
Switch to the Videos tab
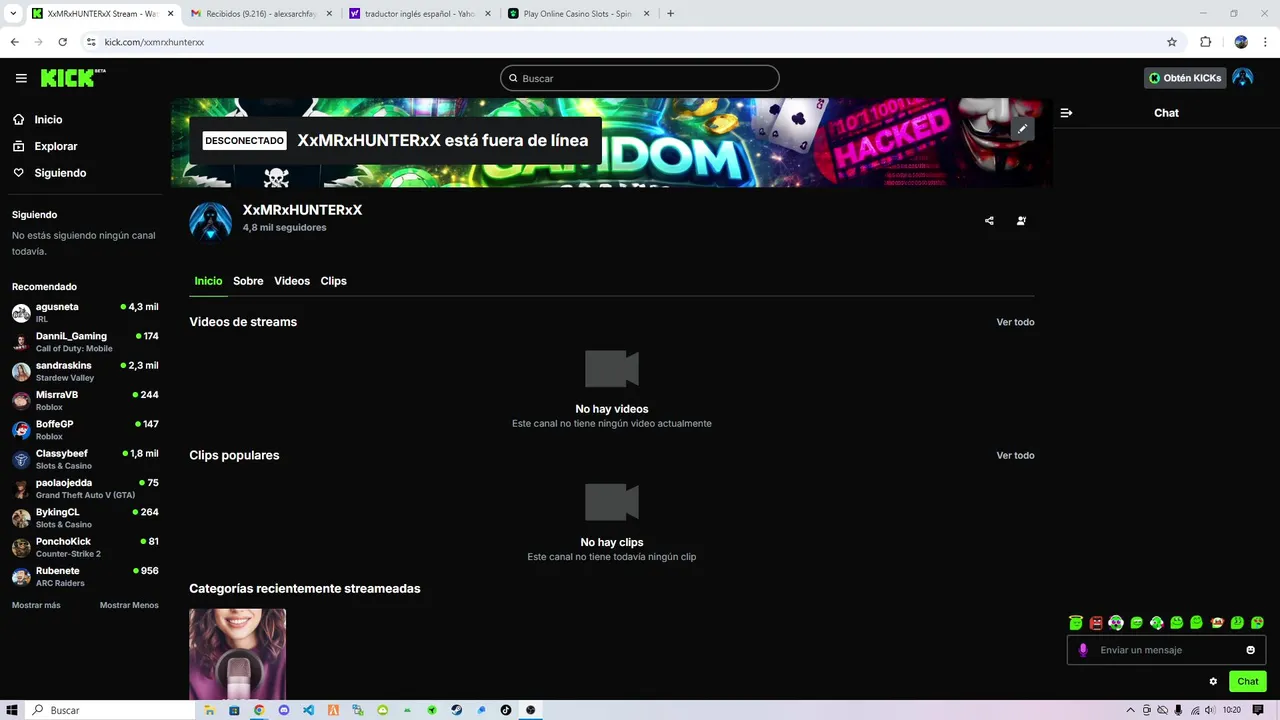point(292,281)
